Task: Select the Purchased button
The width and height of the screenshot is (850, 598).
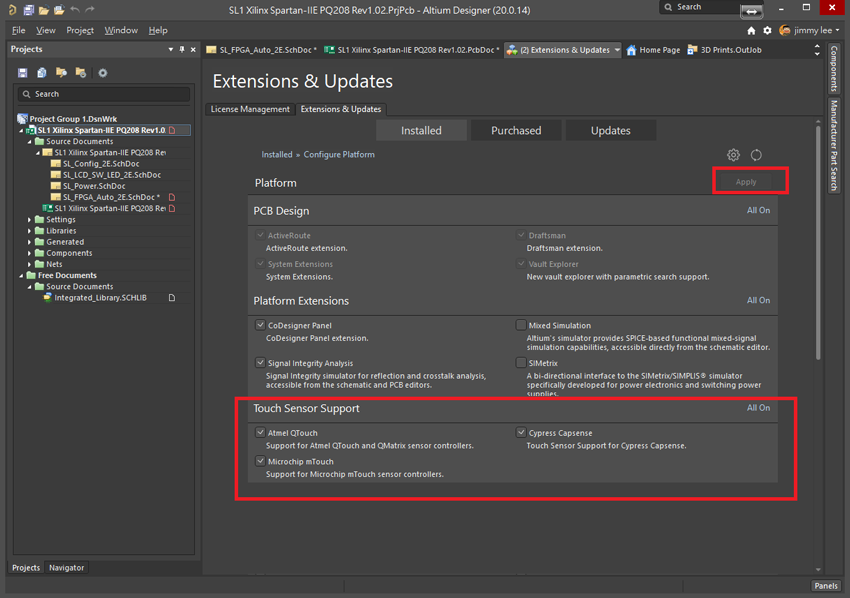Action: pos(516,131)
